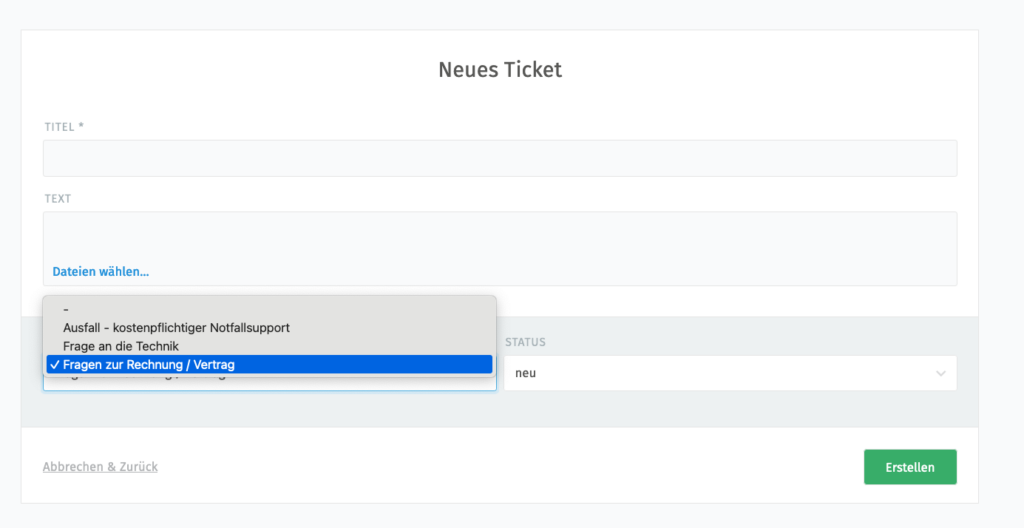Click the "TITEL *" field label
This screenshot has width=1024, height=528.
click(x=64, y=127)
